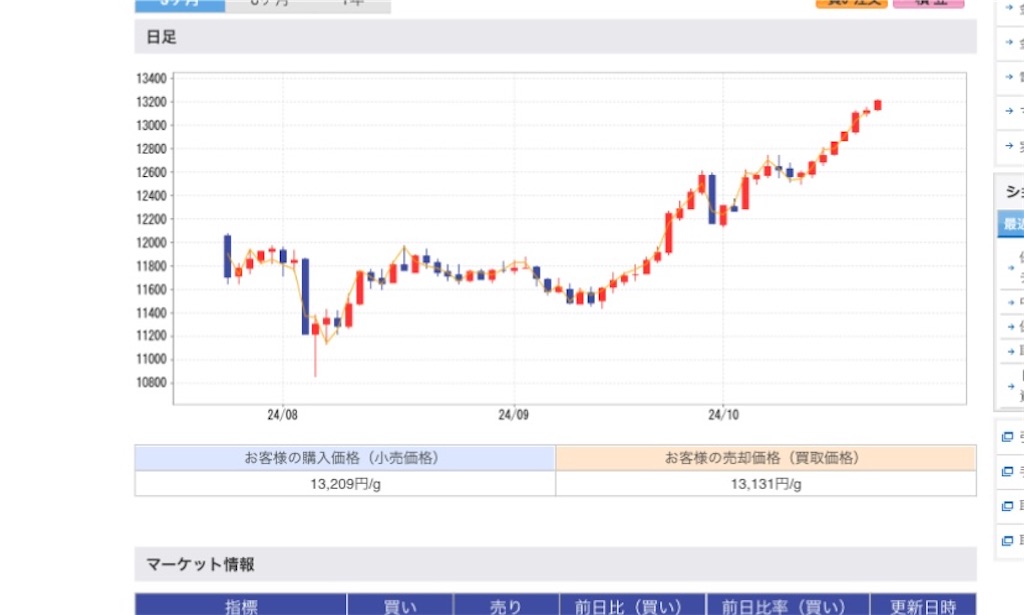
Task: Open the blue 最近 tab in right sidebar
Action: click(x=1011, y=224)
